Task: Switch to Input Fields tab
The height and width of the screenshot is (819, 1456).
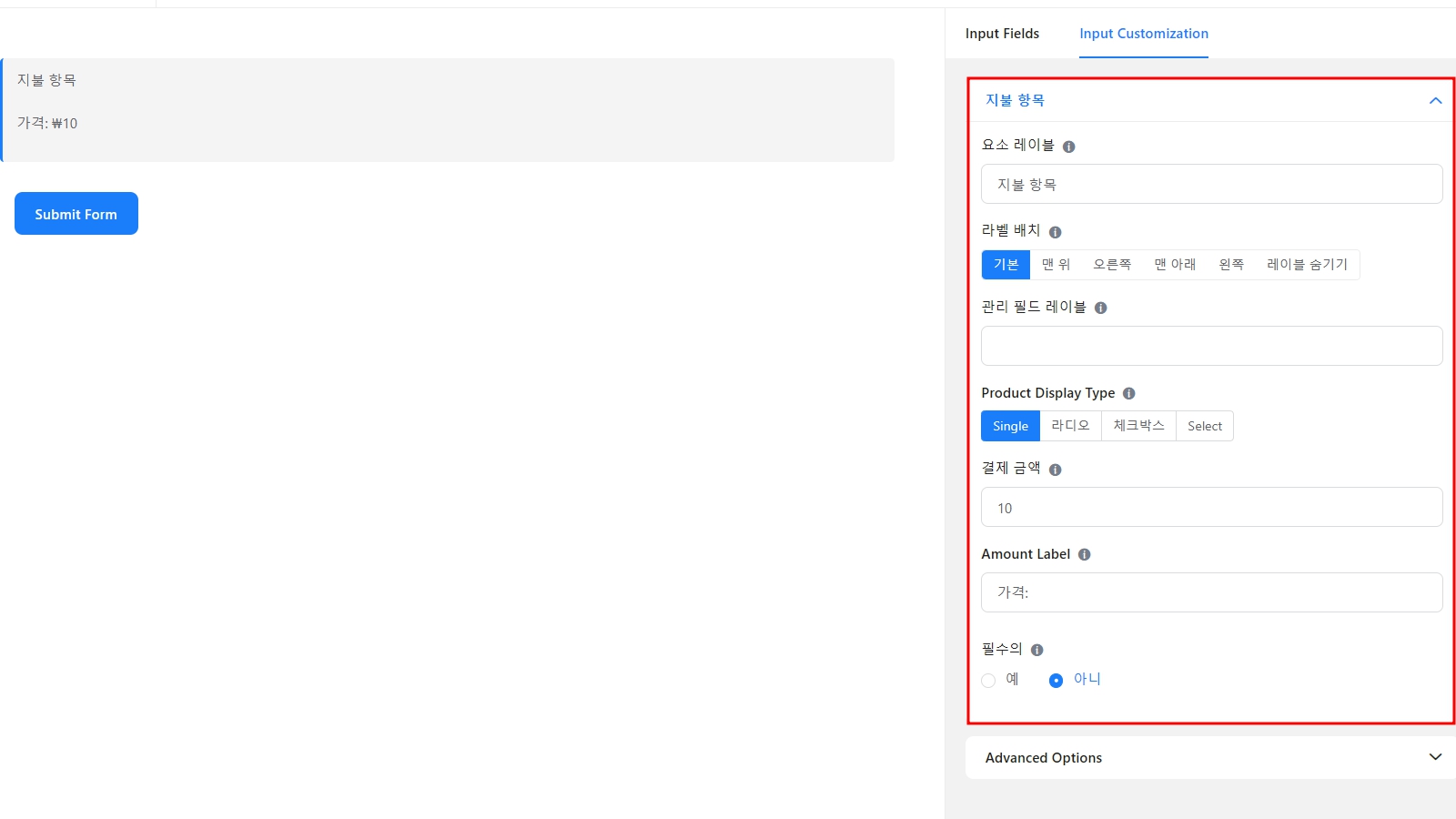Action: 1002,34
